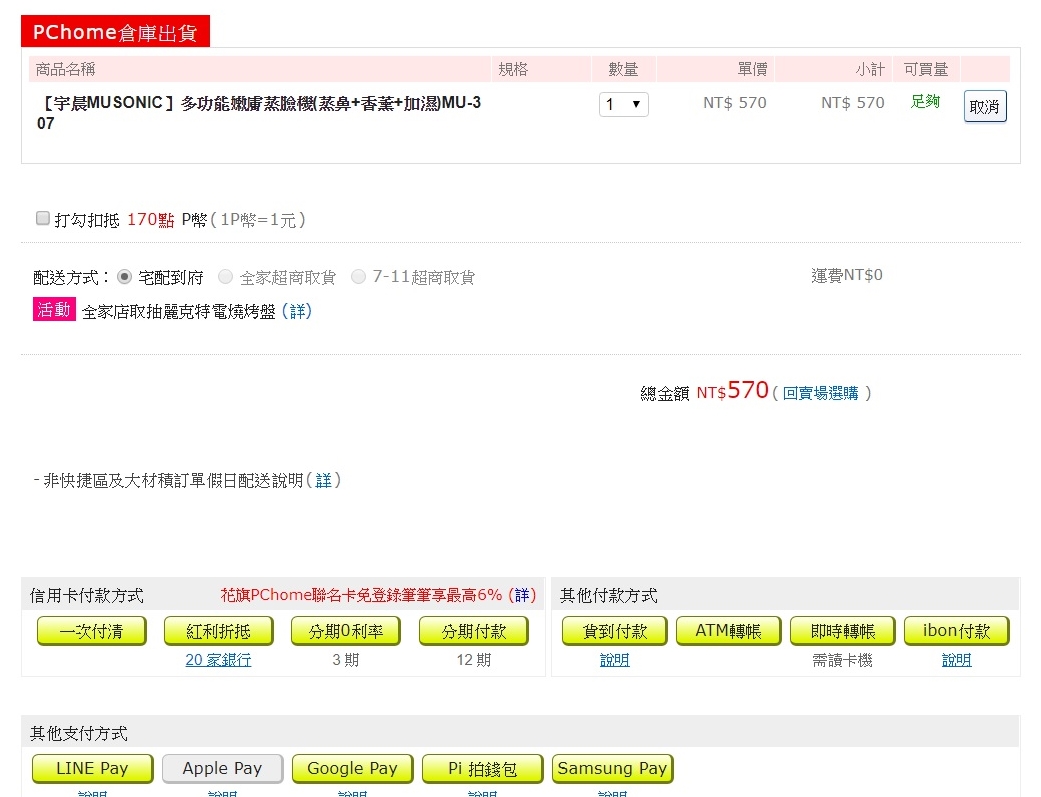Click the 小計 column header

point(870,69)
